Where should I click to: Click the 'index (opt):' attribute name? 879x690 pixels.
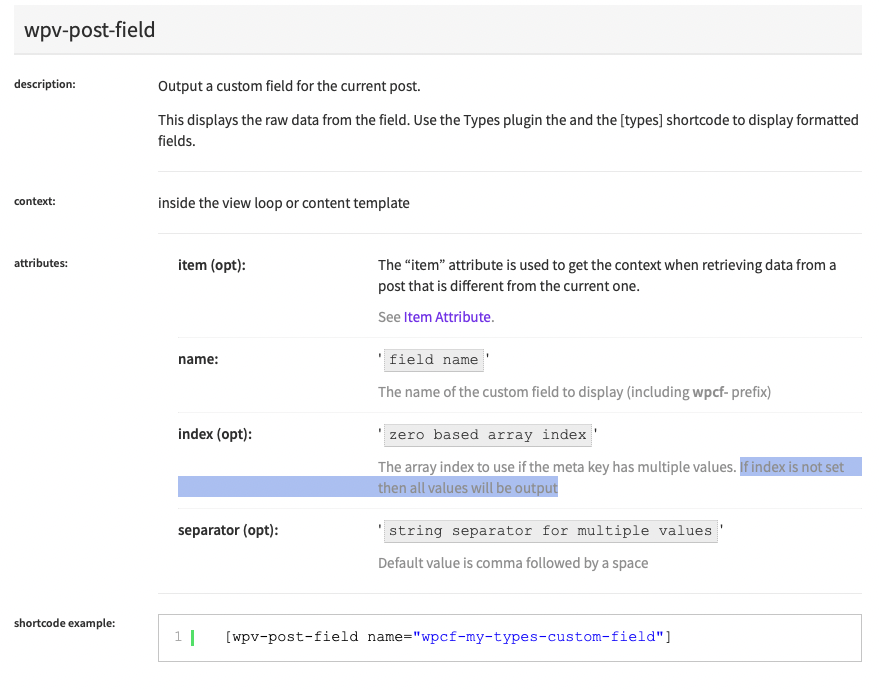coord(214,435)
